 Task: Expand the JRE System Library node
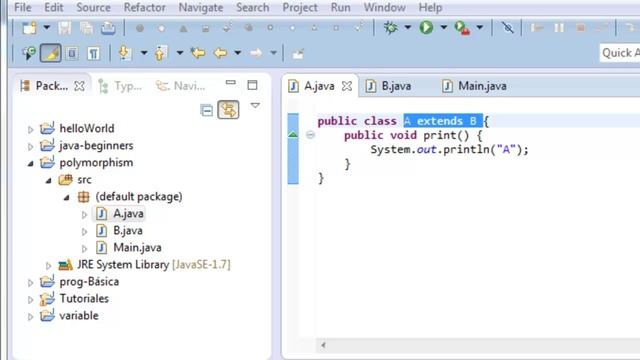click(x=49, y=266)
